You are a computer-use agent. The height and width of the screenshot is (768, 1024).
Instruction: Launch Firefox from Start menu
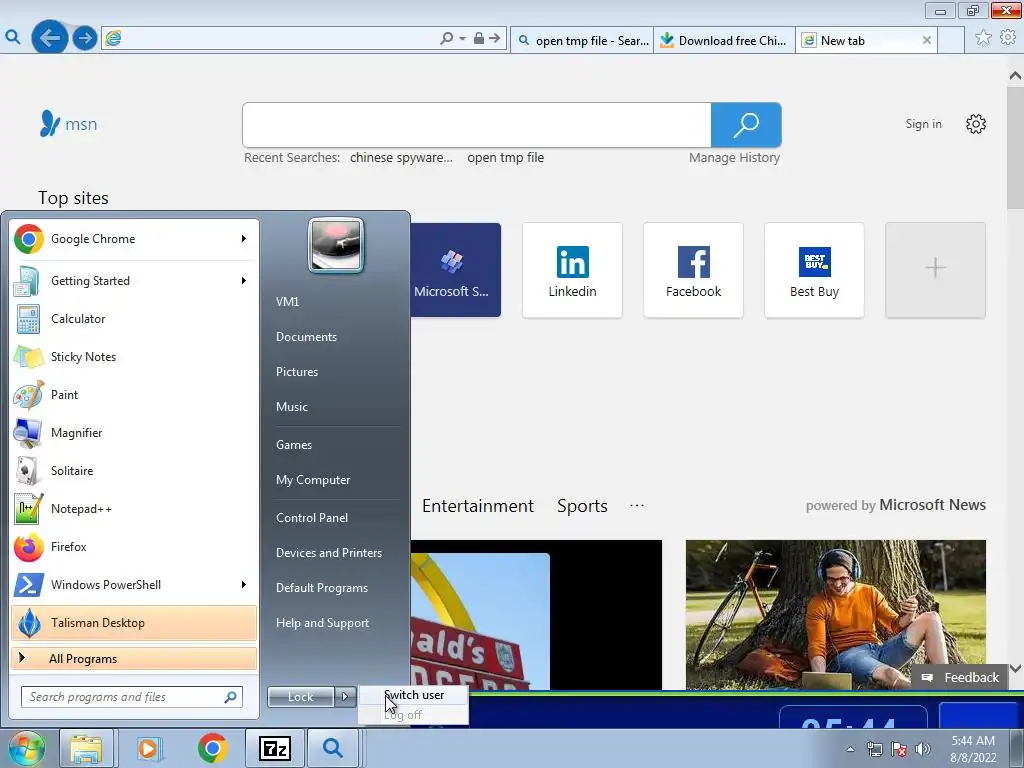click(133, 547)
